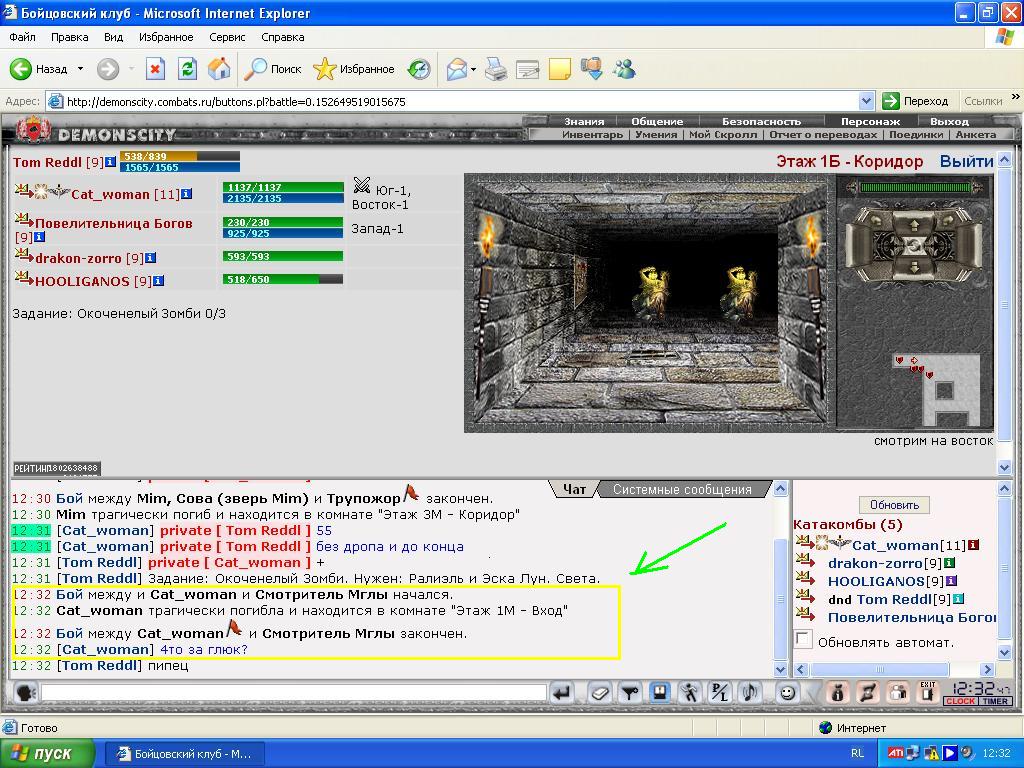Click the IE Back arrow icon
The image size is (1024, 768).
tap(21, 69)
